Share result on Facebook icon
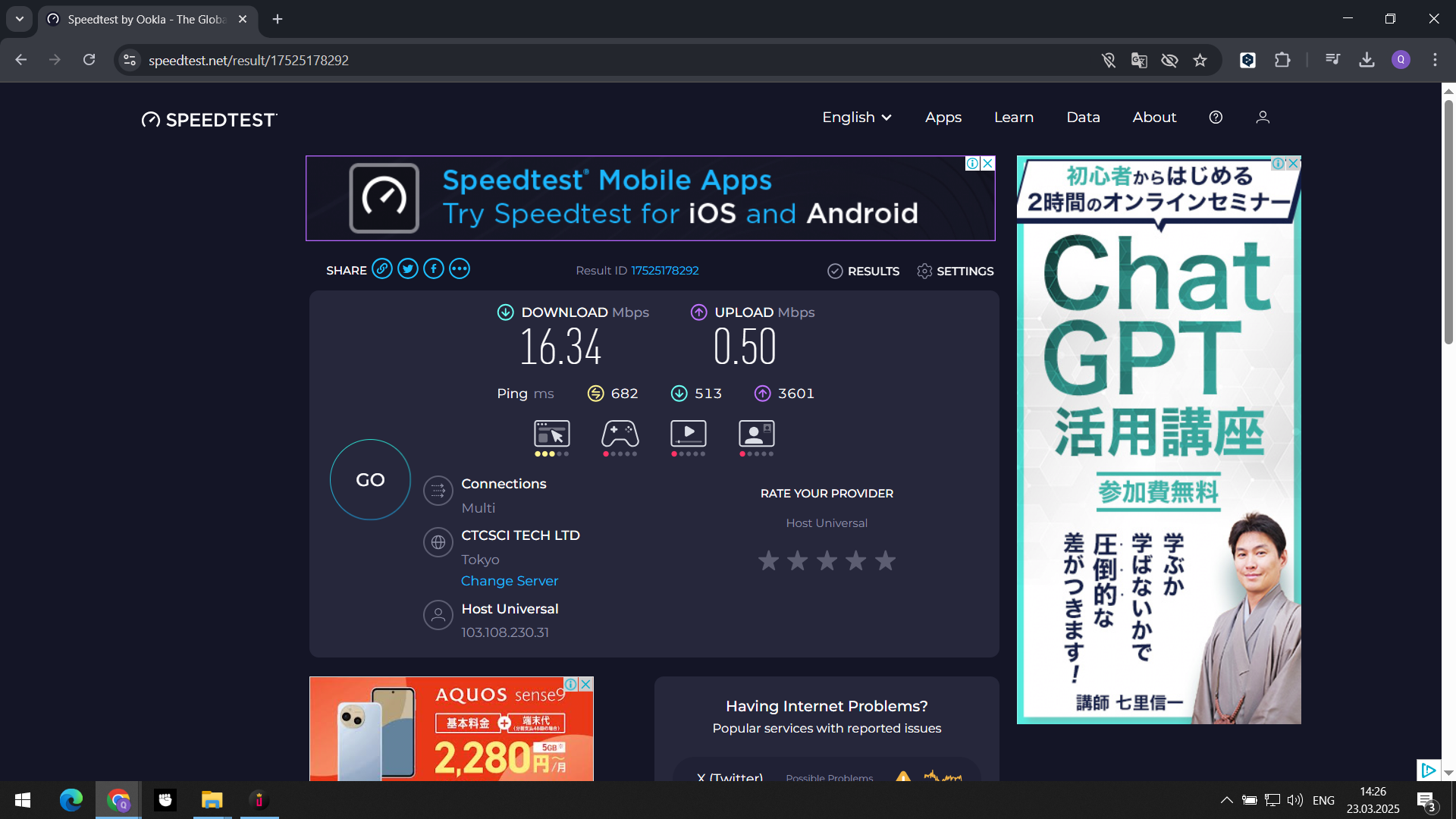1456x819 pixels. coord(434,269)
